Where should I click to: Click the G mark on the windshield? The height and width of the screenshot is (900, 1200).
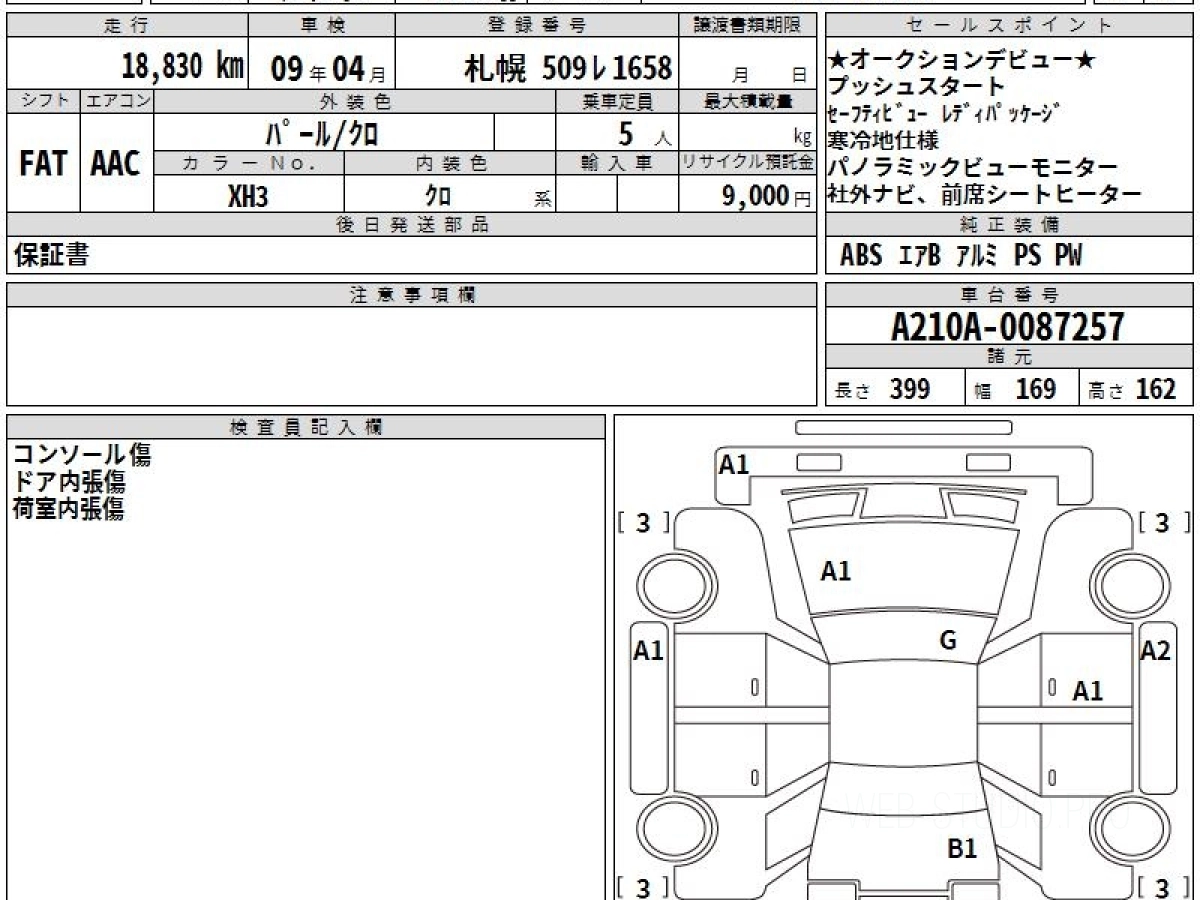[x=948, y=641]
